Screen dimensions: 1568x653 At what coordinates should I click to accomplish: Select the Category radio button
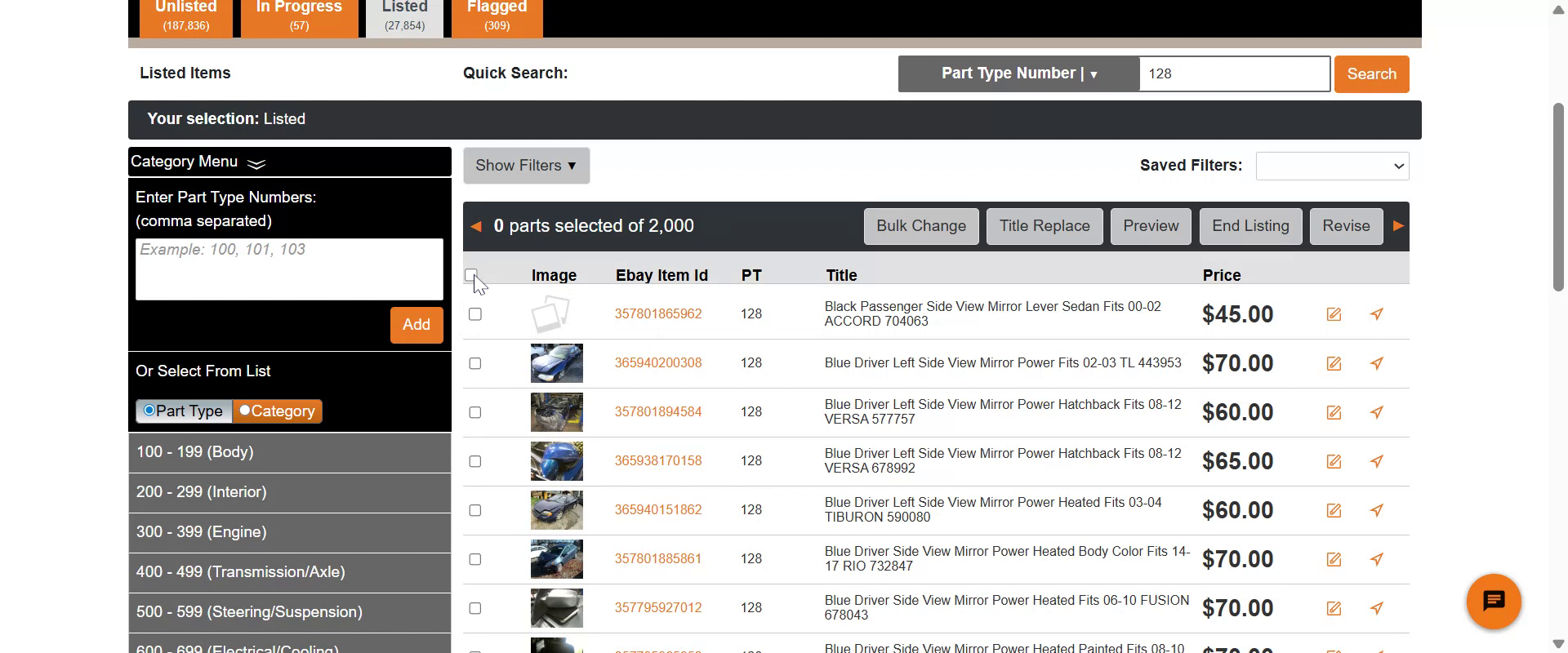[x=244, y=410]
